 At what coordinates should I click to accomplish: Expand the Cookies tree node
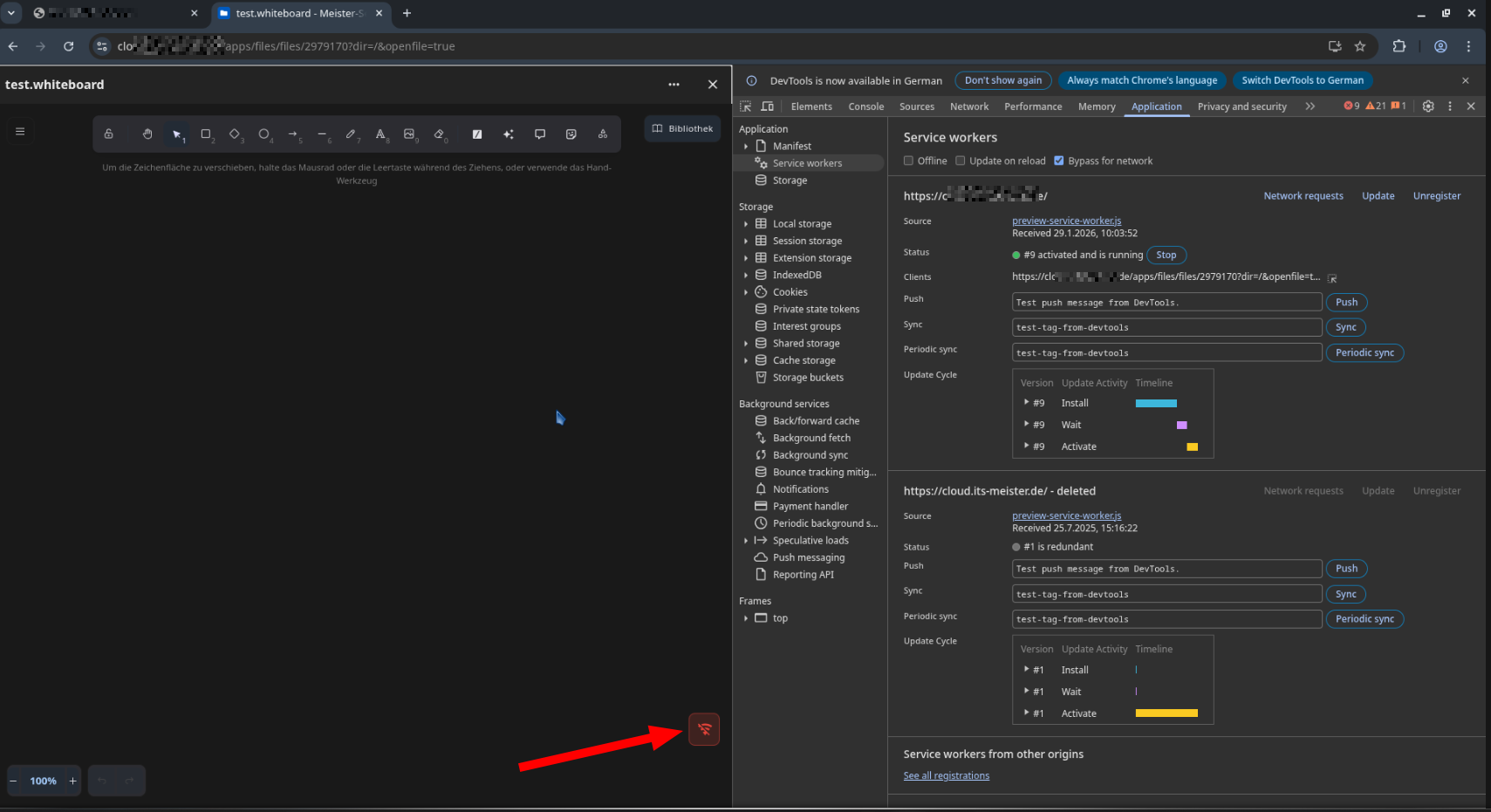click(x=746, y=292)
